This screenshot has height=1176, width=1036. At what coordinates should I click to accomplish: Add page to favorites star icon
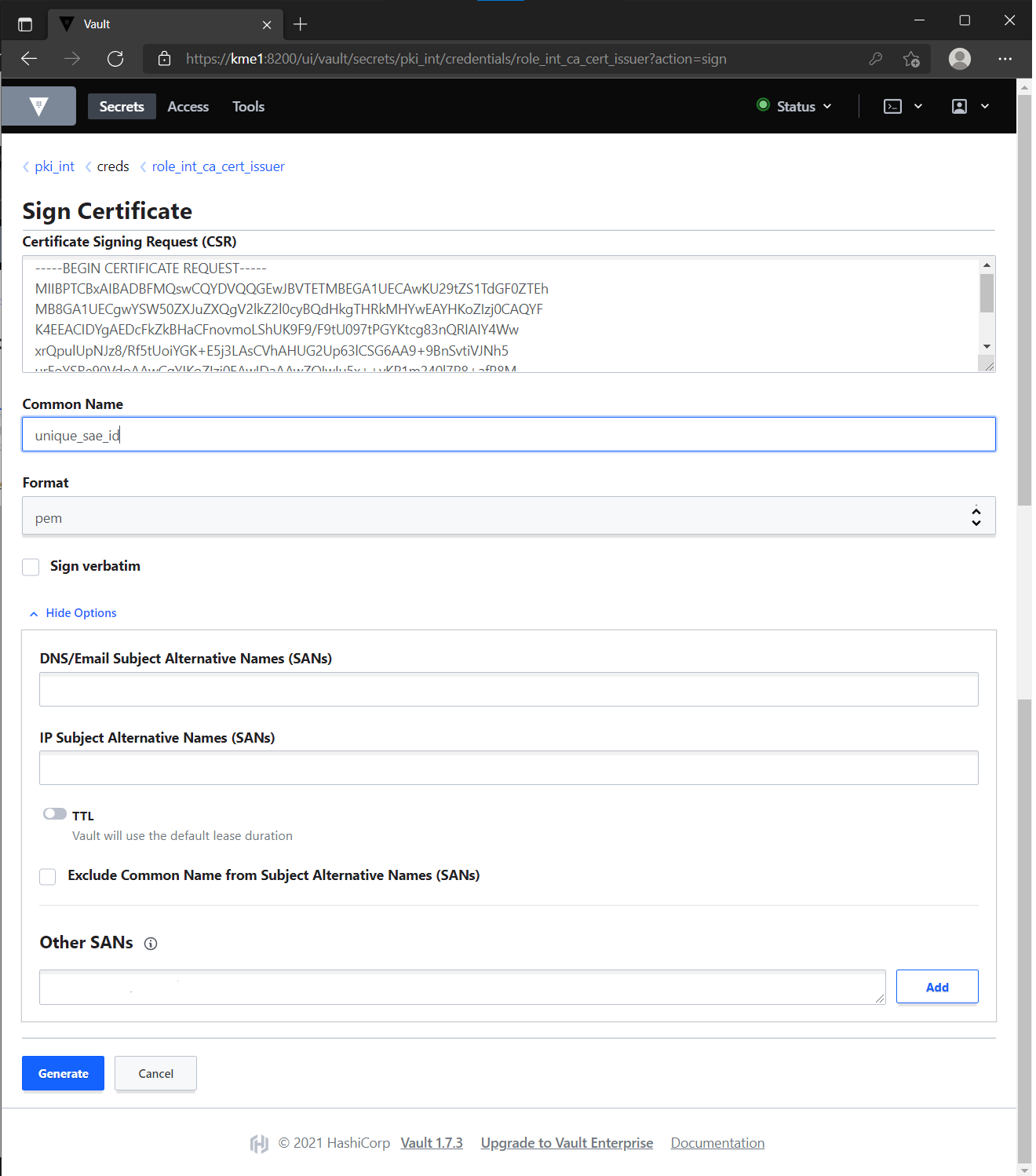[911, 59]
